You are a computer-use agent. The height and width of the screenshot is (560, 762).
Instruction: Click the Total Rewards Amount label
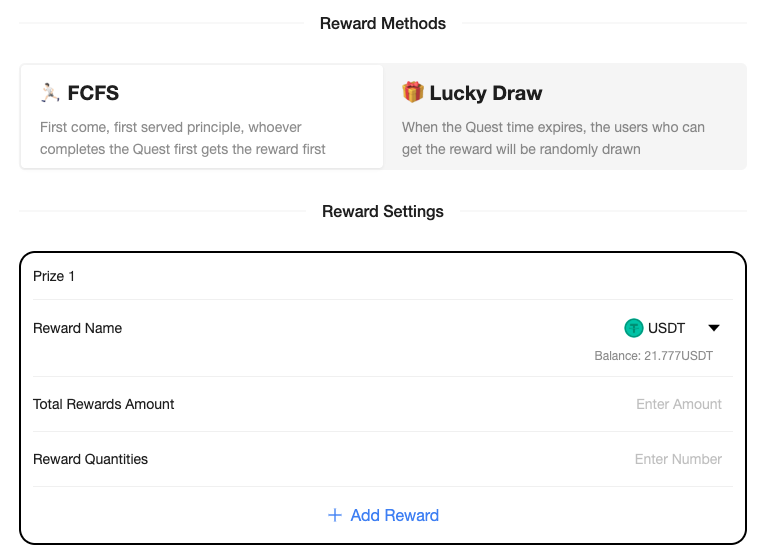104,404
